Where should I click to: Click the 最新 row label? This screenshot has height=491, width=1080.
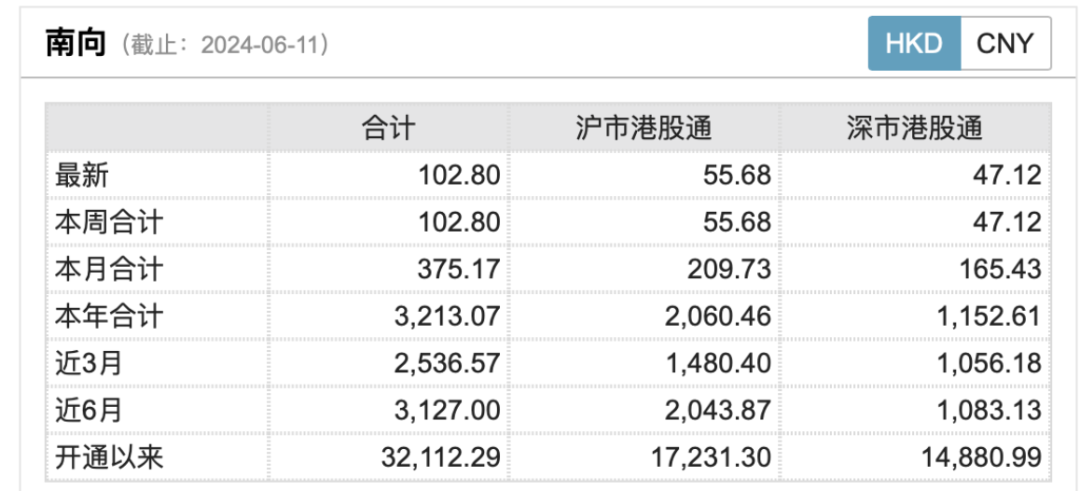point(82,175)
